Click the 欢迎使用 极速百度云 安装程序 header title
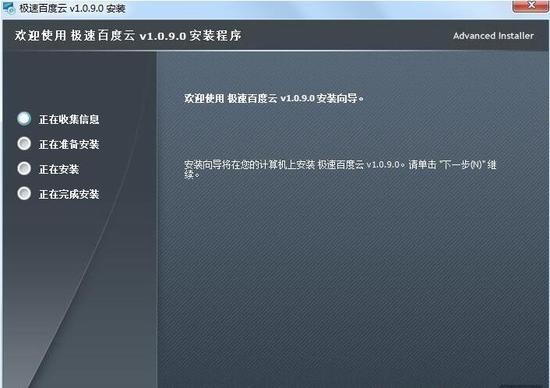The width and height of the screenshot is (550, 388). tap(128, 35)
